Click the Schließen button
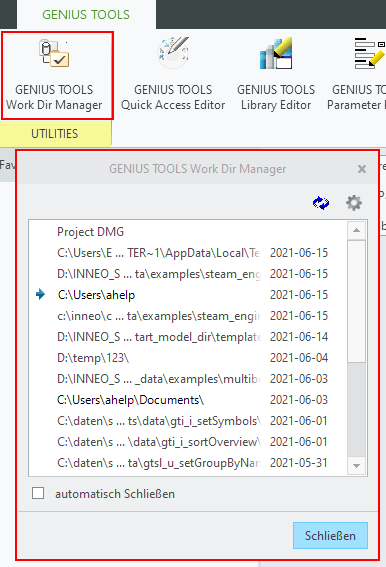 330,536
